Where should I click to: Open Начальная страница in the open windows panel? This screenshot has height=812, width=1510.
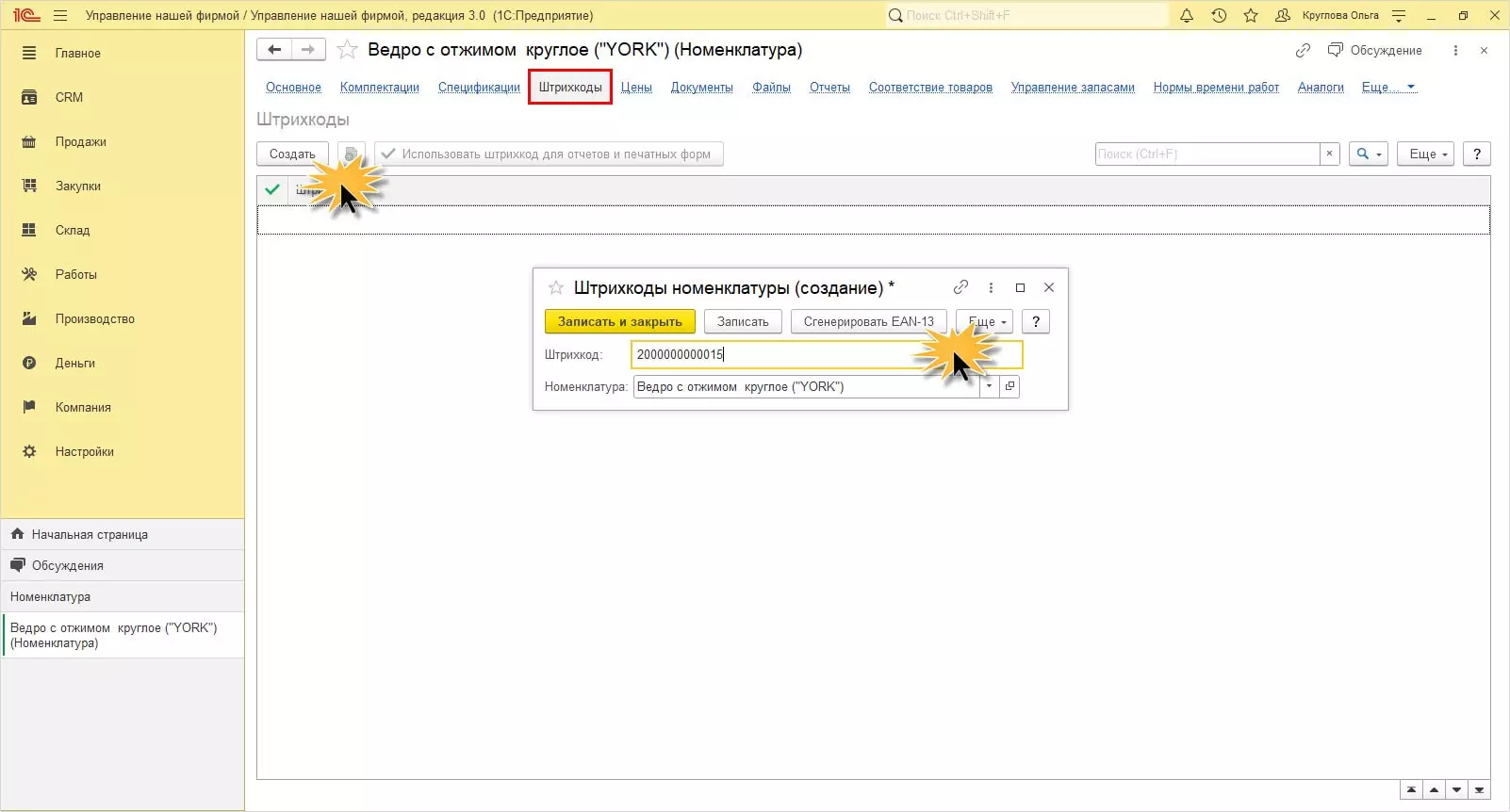(x=123, y=534)
